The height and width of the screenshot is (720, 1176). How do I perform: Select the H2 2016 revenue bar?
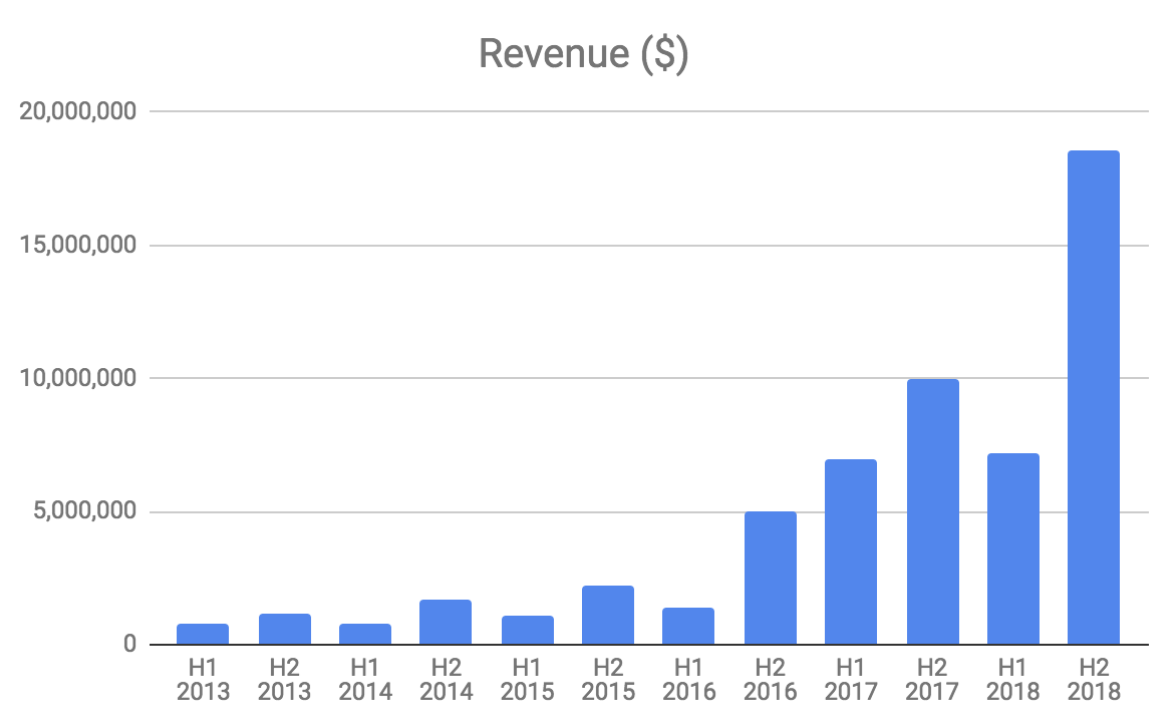pos(770,578)
